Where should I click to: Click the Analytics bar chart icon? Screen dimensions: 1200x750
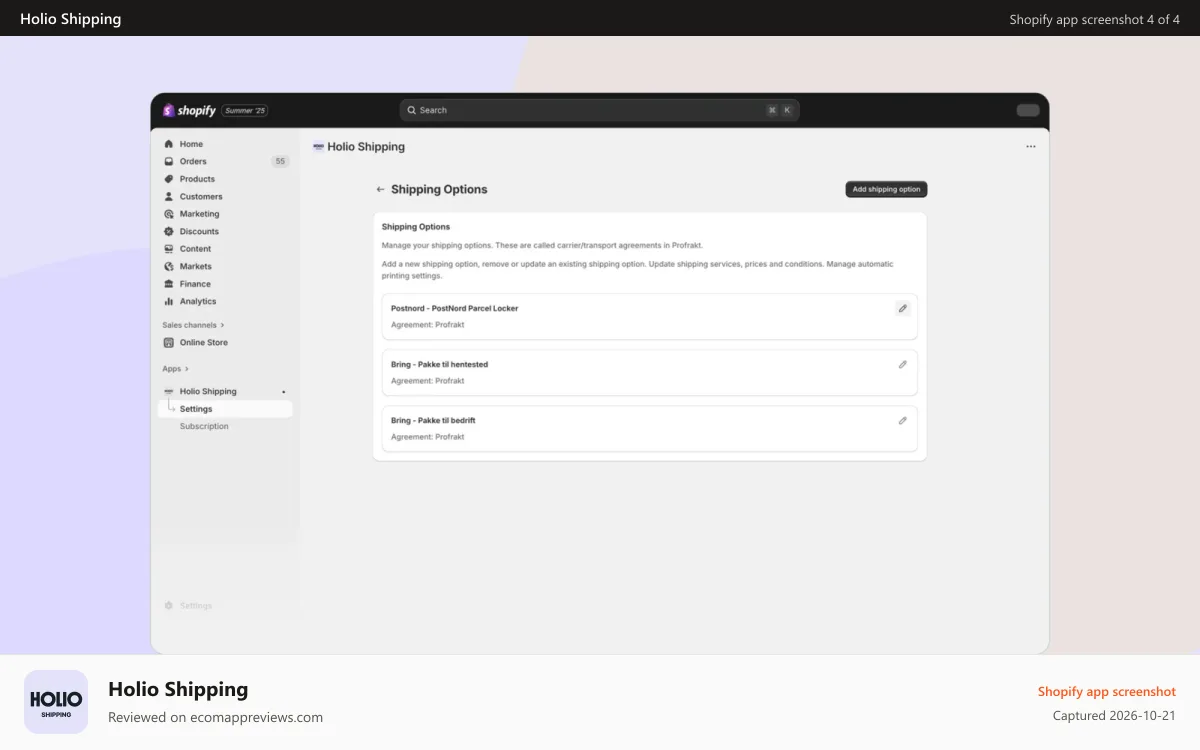click(x=169, y=301)
